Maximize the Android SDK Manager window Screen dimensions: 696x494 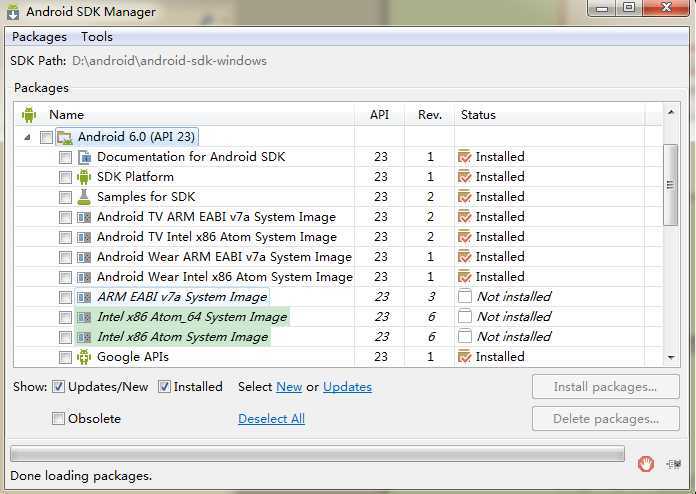click(x=629, y=8)
